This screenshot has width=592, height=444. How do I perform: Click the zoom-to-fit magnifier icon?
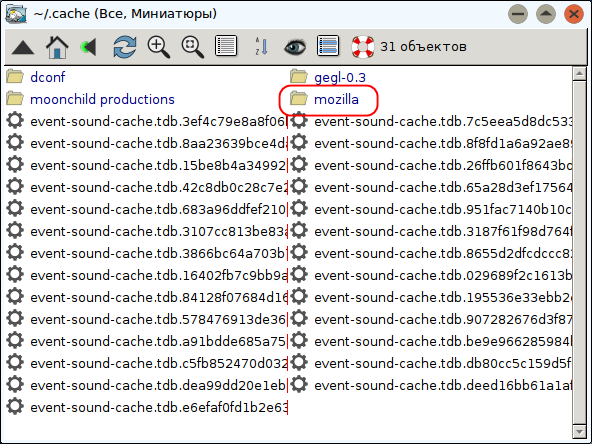(x=193, y=47)
